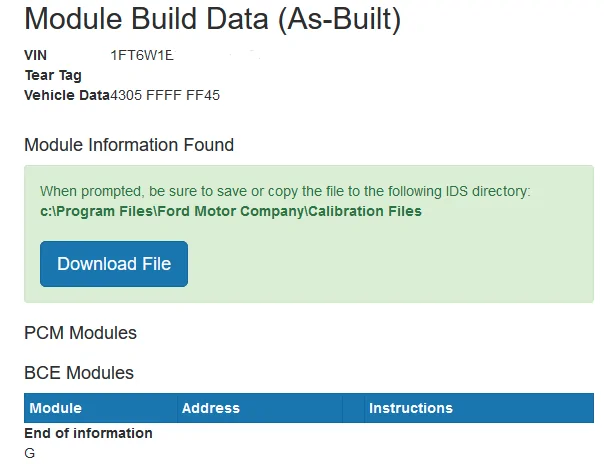Click the Download File button
Image resolution: width=604 pixels, height=464 pixels.
coord(114,264)
